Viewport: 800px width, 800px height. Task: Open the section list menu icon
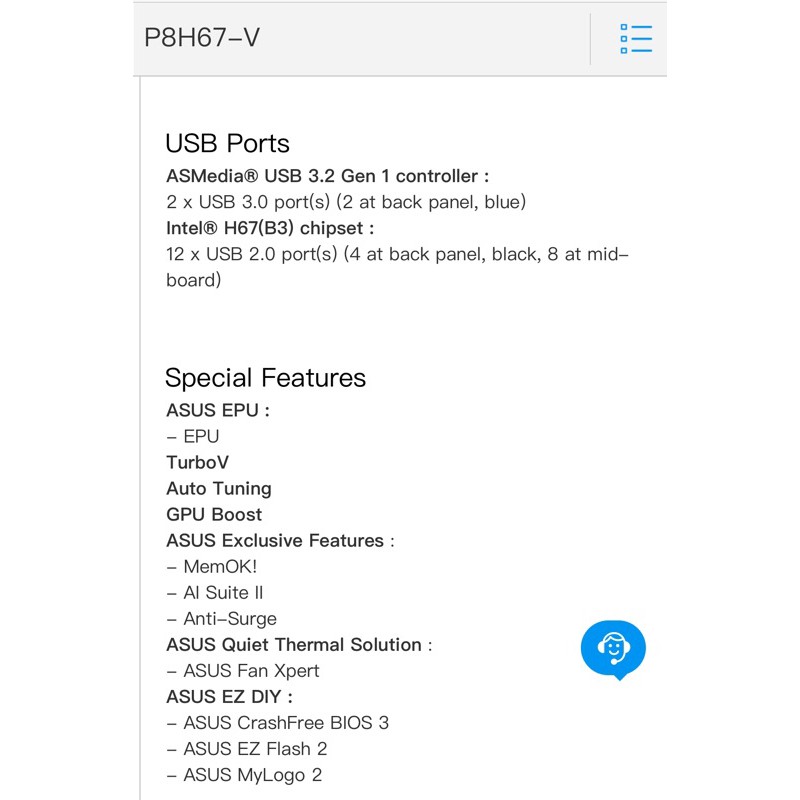point(636,39)
